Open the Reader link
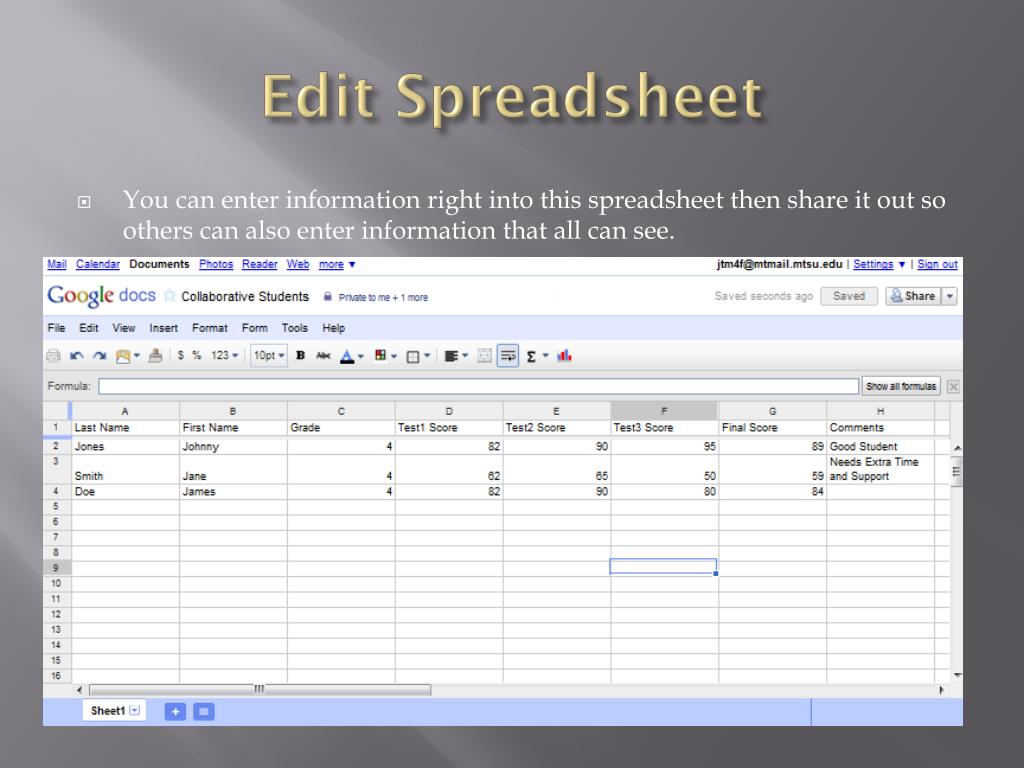Viewport: 1024px width, 768px height. tap(259, 264)
